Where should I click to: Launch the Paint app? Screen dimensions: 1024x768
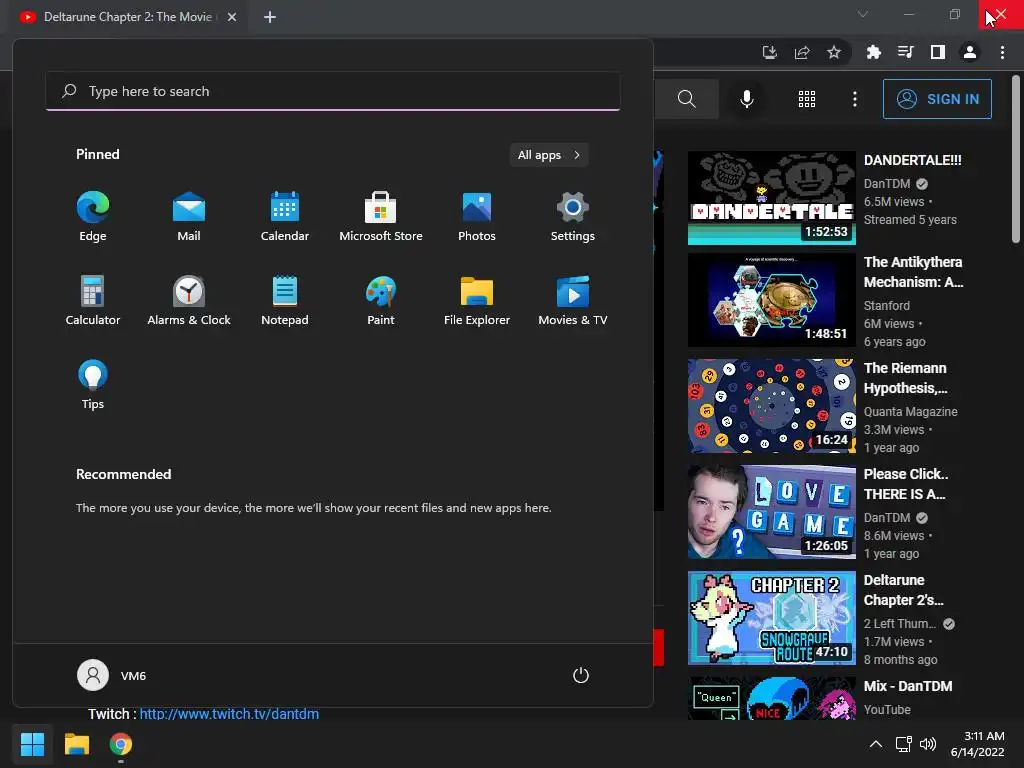point(381,300)
